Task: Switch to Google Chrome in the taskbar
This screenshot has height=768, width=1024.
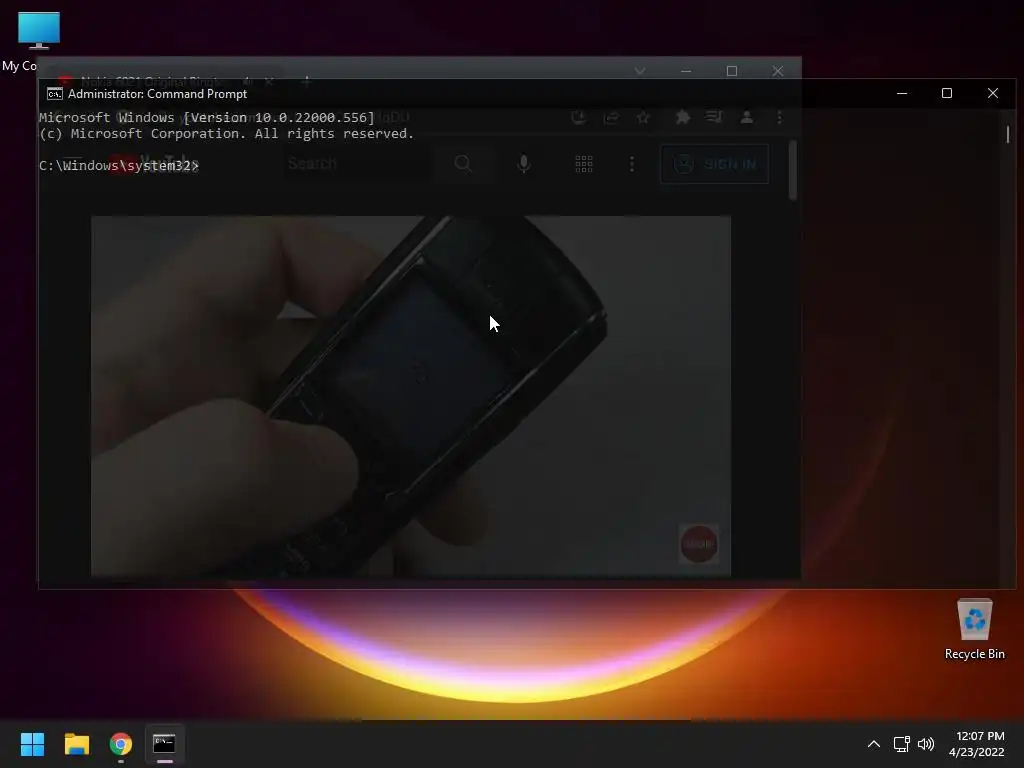Action: pyautogui.click(x=121, y=744)
